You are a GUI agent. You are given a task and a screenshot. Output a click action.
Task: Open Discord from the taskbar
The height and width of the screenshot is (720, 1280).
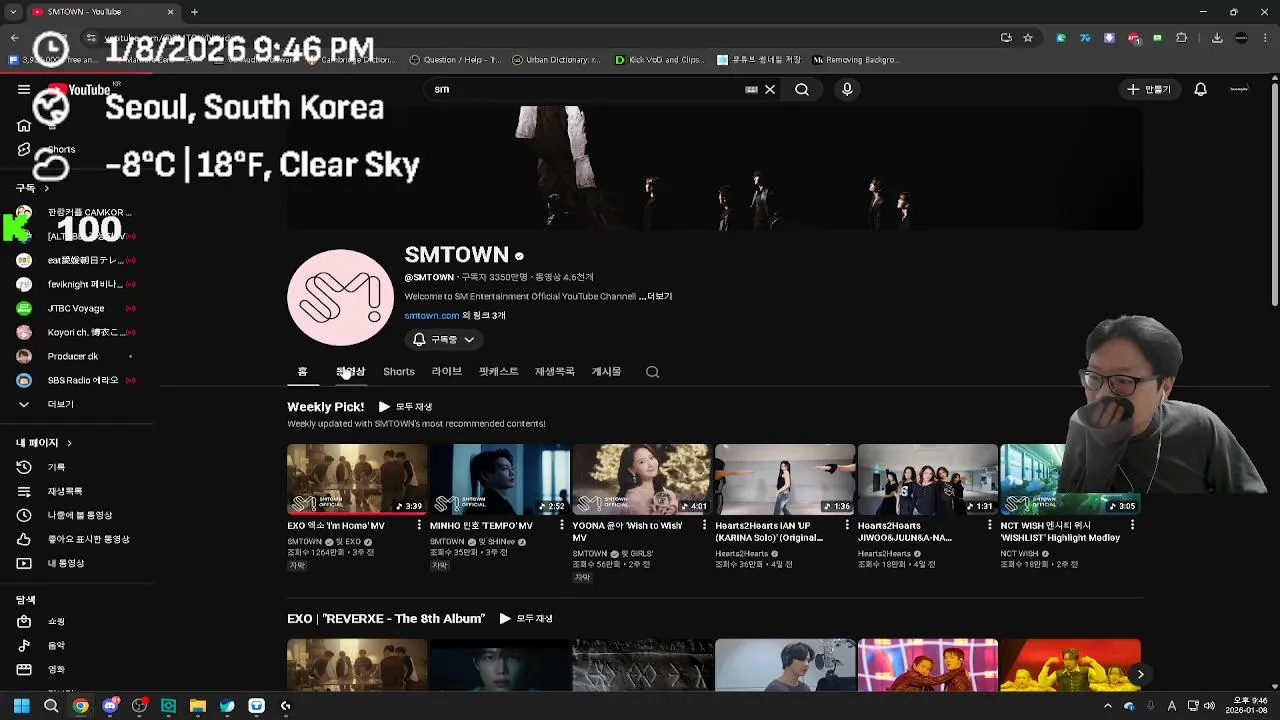110,706
